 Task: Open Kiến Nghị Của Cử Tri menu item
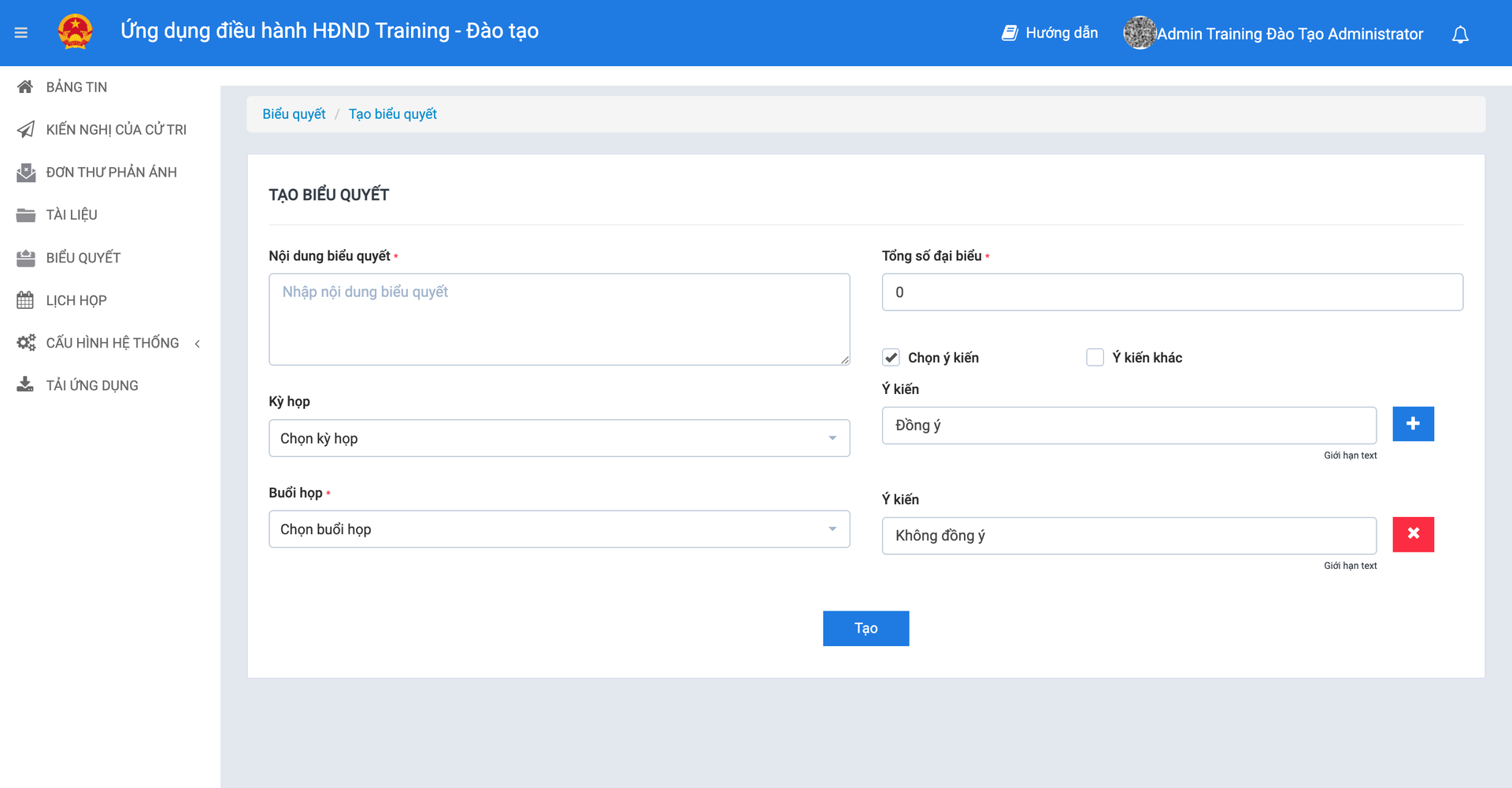point(116,129)
